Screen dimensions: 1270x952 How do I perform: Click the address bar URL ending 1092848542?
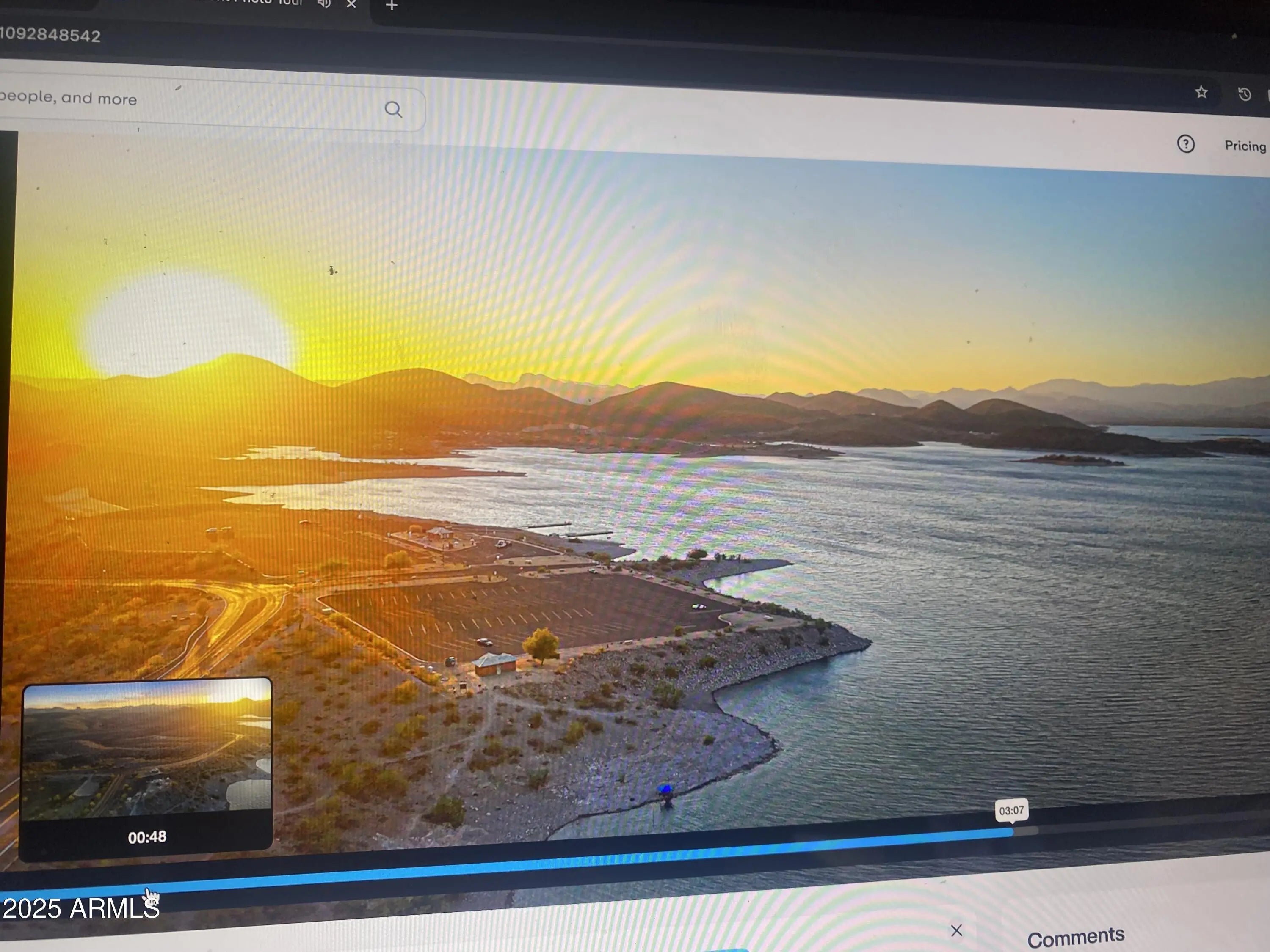50,35
